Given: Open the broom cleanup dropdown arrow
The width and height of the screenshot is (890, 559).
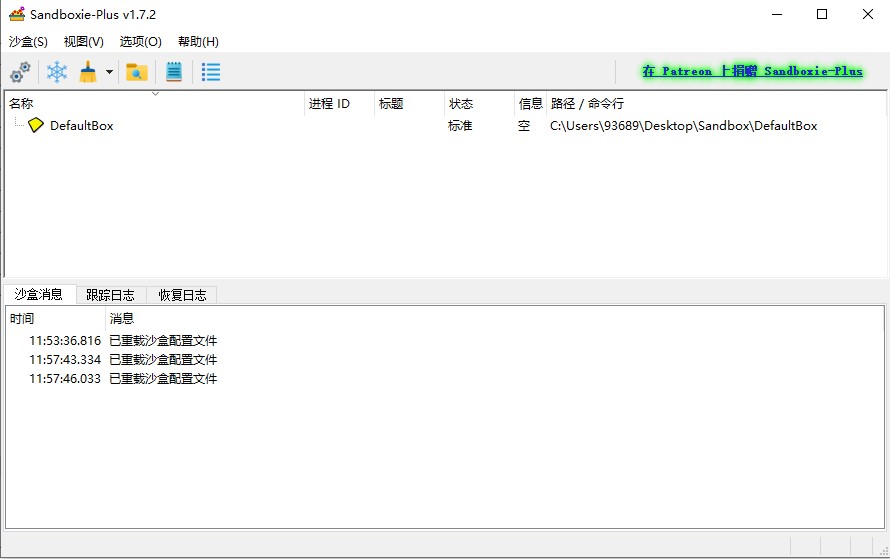Looking at the screenshot, I should pyautogui.click(x=110, y=72).
